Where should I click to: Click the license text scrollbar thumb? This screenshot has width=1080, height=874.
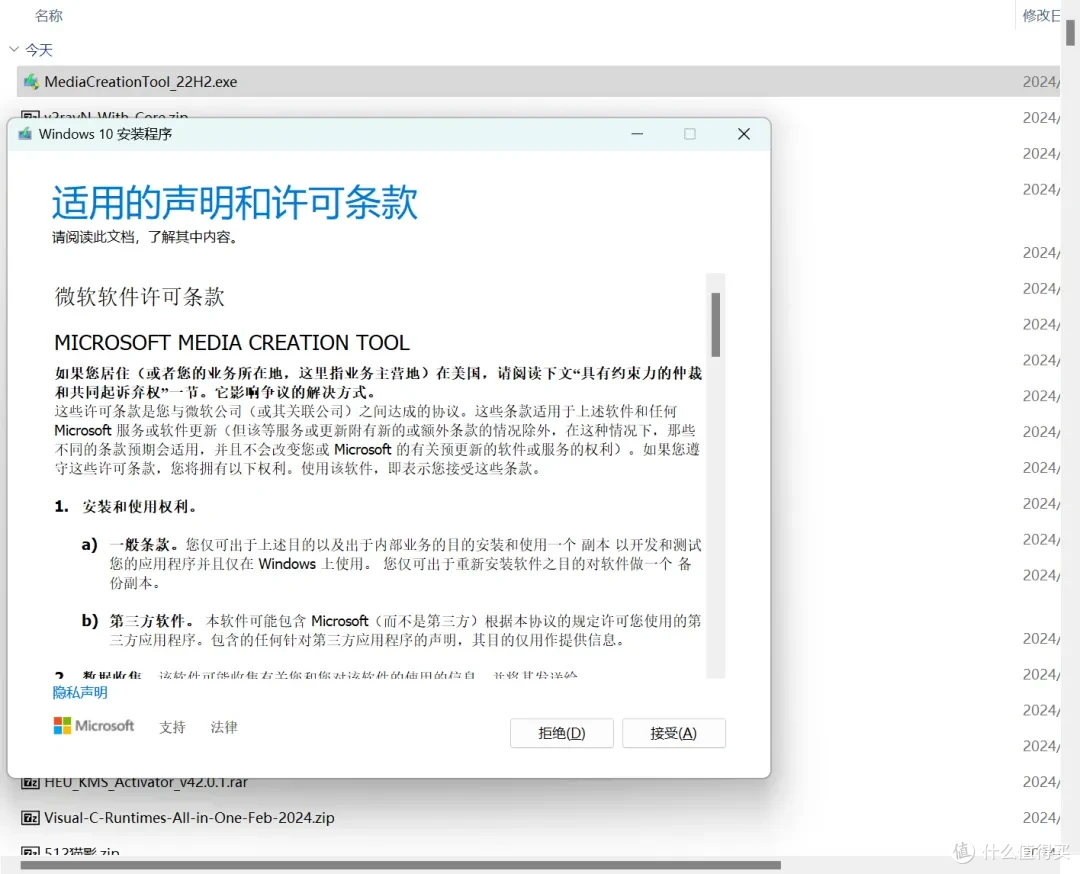tap(716, 324)
